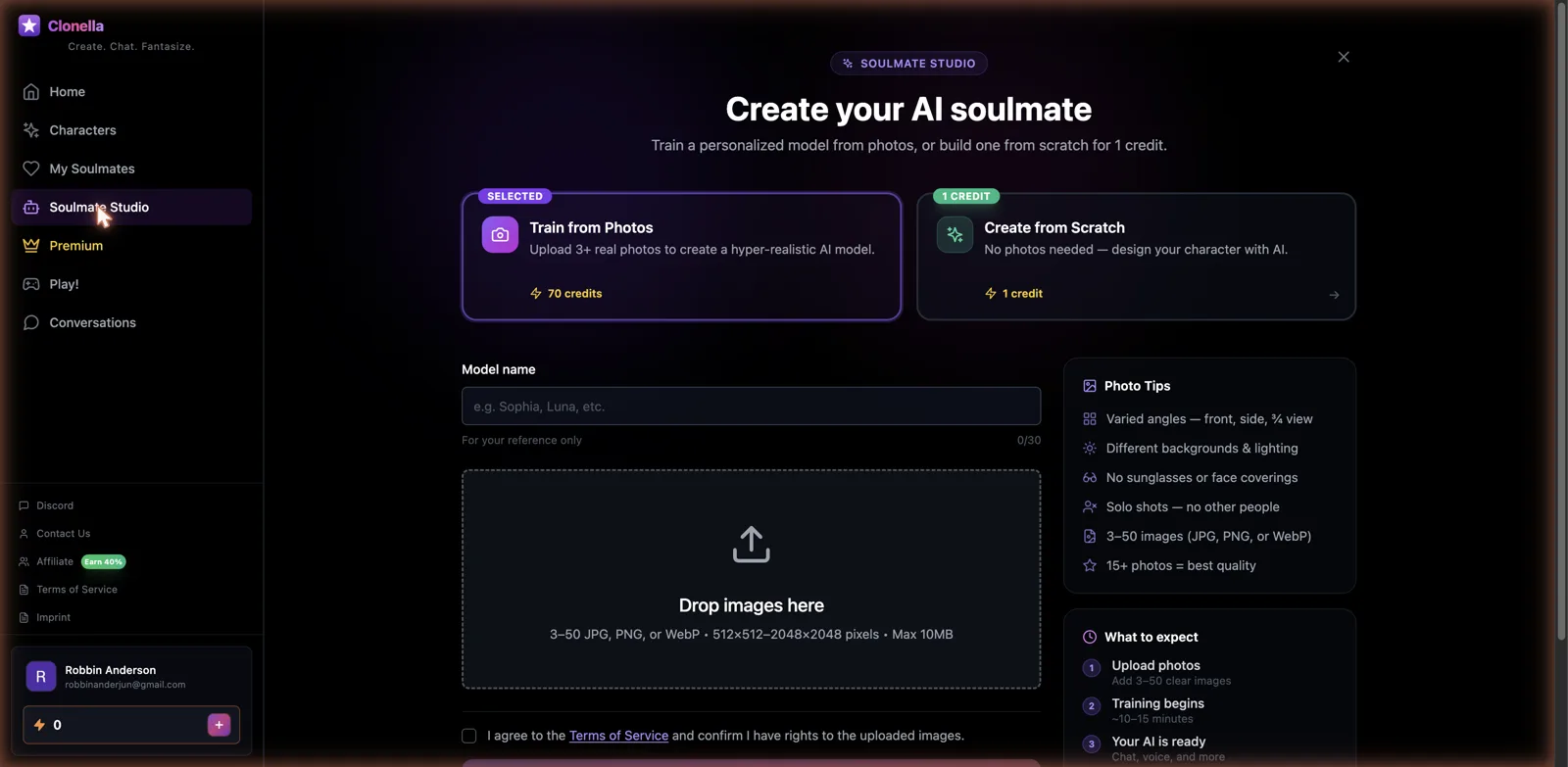Click the purple plus add-credits button
The image size is (1568, 767).
(219, 725)
